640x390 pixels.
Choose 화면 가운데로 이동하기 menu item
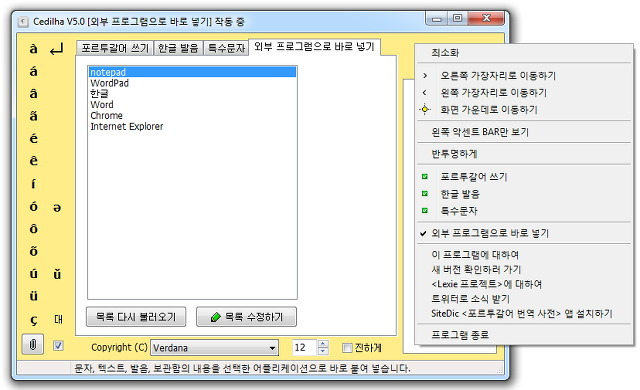coord(524,110)
